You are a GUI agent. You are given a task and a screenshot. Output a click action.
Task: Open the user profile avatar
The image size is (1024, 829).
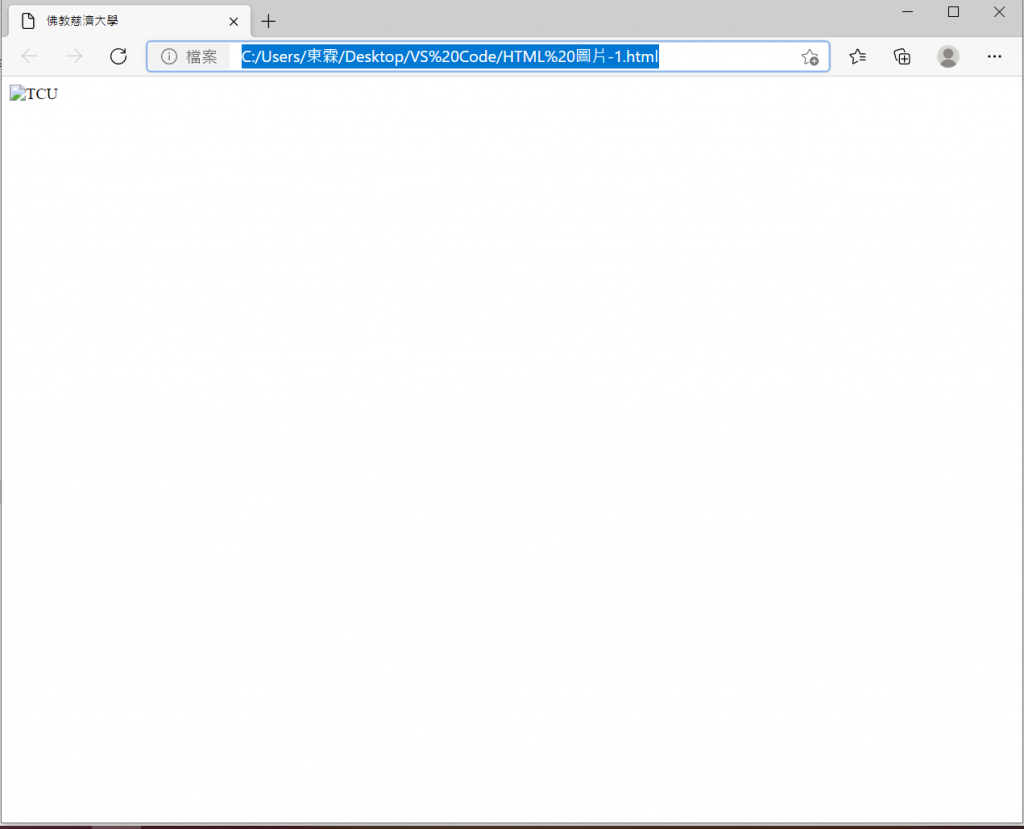(x=948, y=57)
